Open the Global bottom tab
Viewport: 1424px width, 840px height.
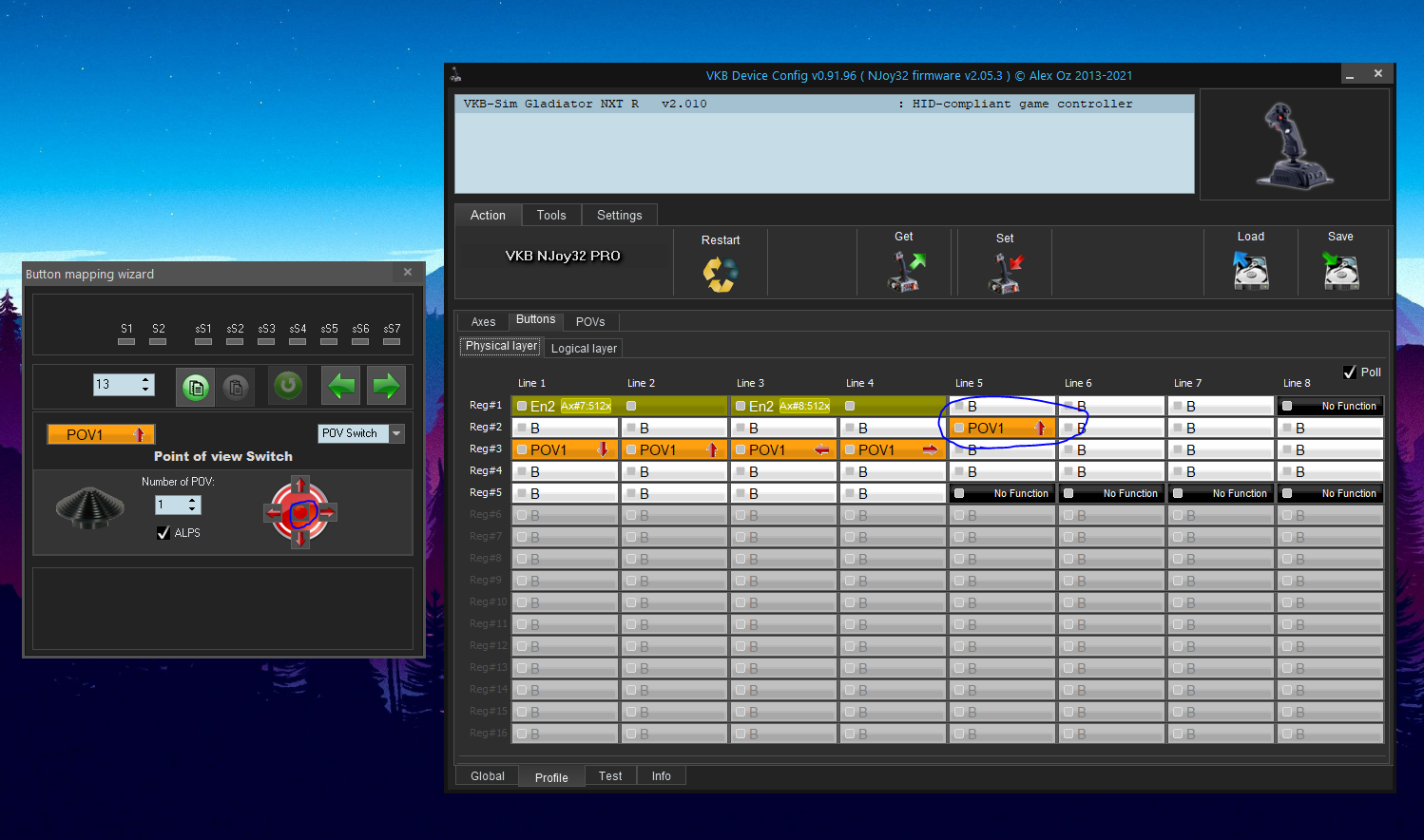488,776
